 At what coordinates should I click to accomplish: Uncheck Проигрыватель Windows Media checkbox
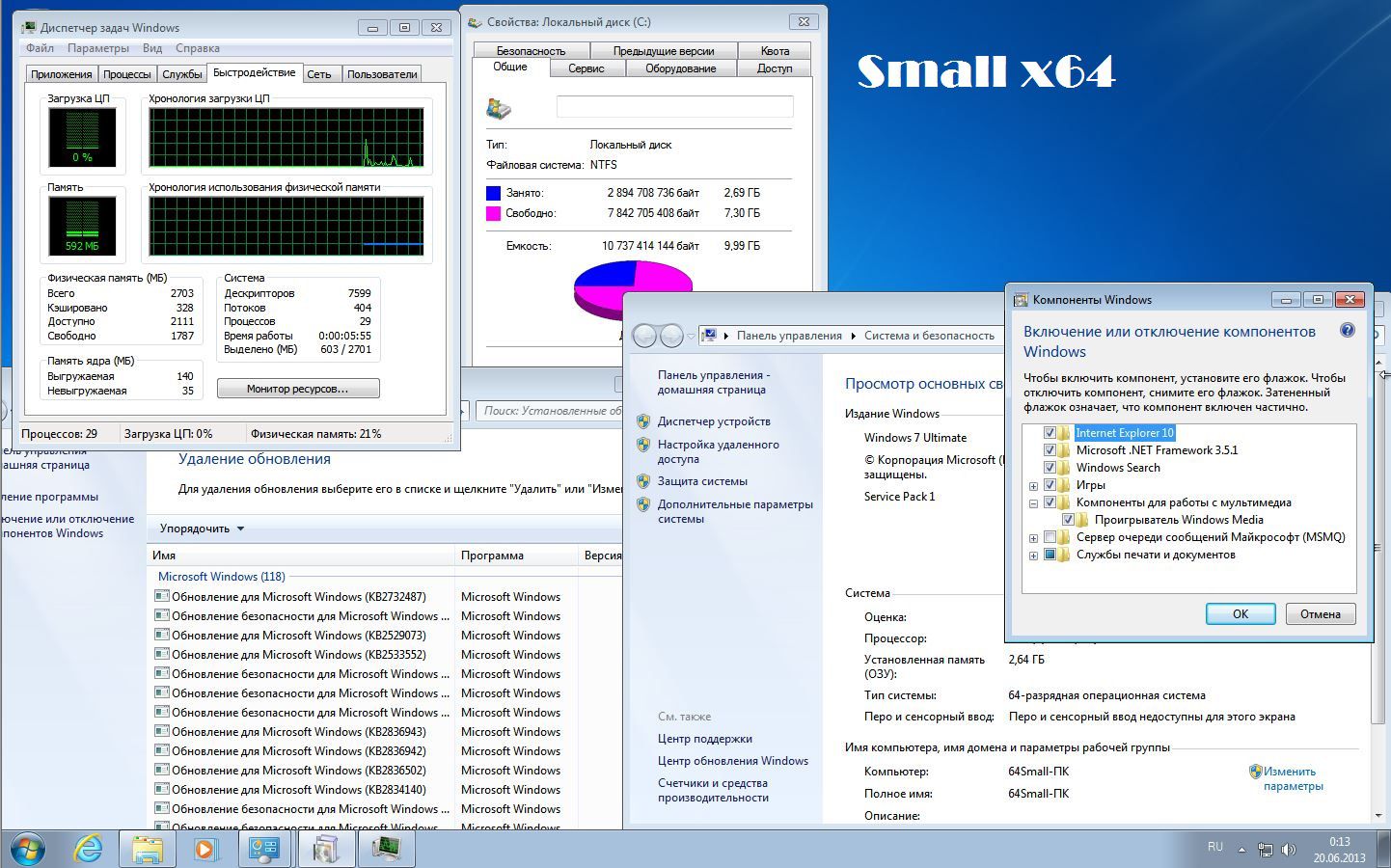1068,520
